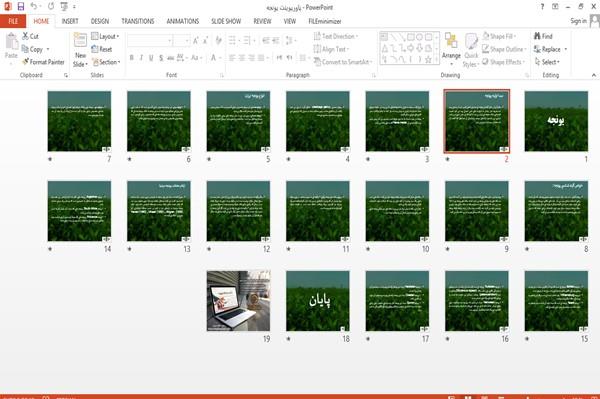Screen dimensions: 600x399
Task: Open Font dialog launcher
Action: coord(222,75)
